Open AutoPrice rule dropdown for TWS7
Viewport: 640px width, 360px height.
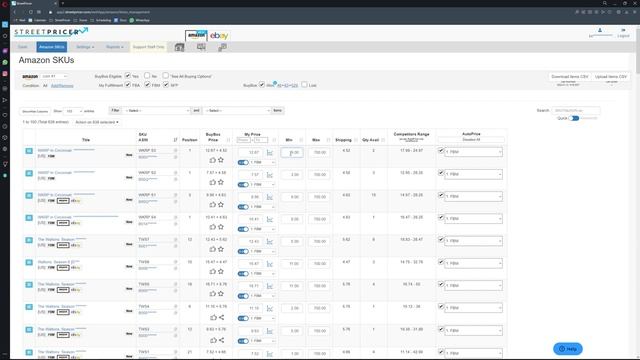click(473, 241)
